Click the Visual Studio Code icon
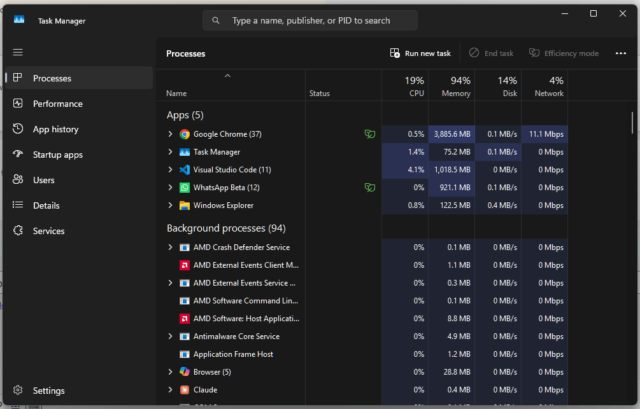Screen dimensions: 640x409 point(184,170)
